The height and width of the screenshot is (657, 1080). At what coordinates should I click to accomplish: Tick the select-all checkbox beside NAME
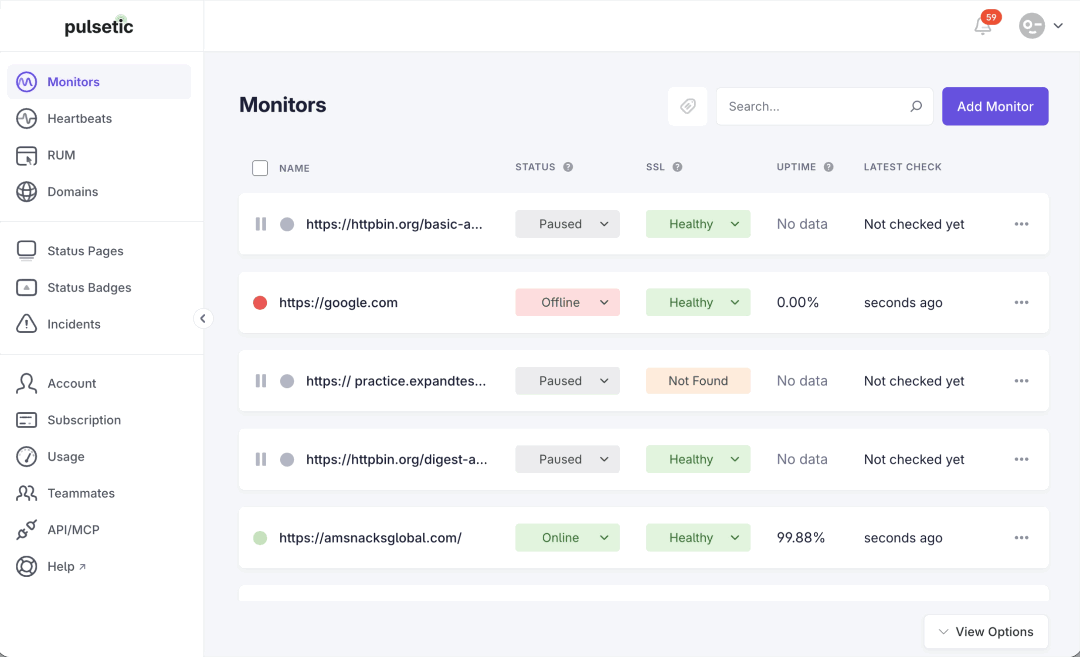[x=260, y=168]
